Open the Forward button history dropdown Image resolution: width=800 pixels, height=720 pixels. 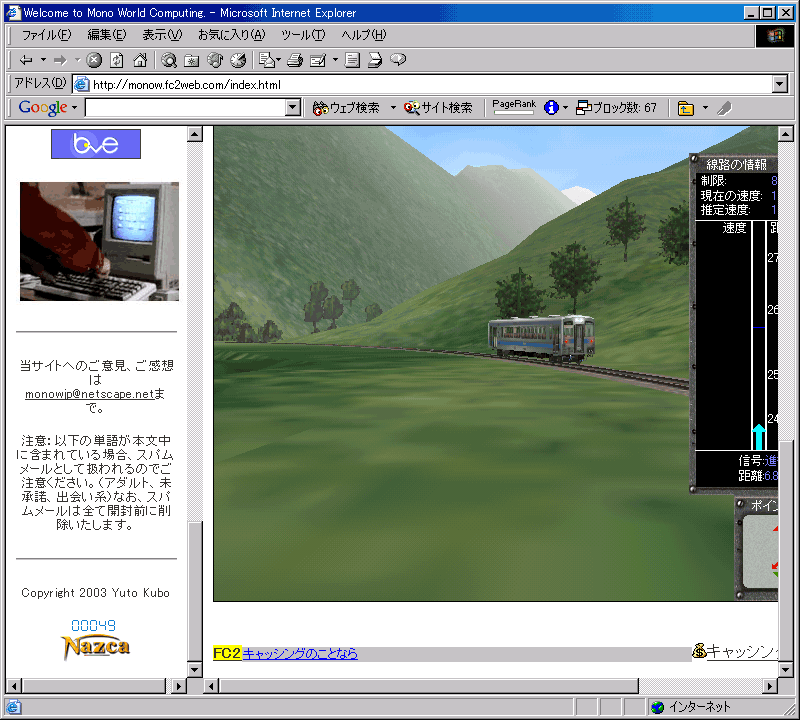[x=78, y=60]
